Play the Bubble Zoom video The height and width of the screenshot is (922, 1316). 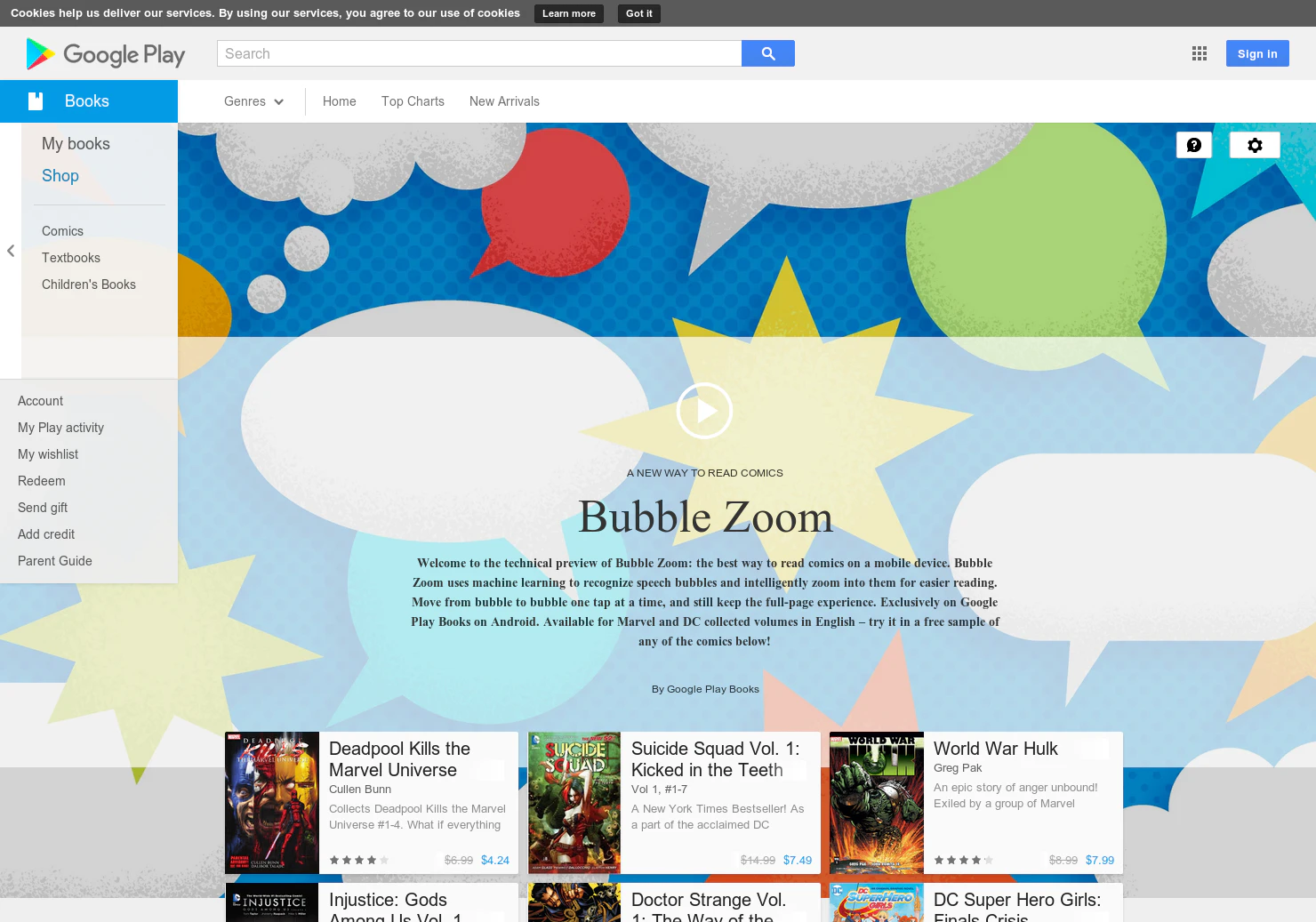704,411
